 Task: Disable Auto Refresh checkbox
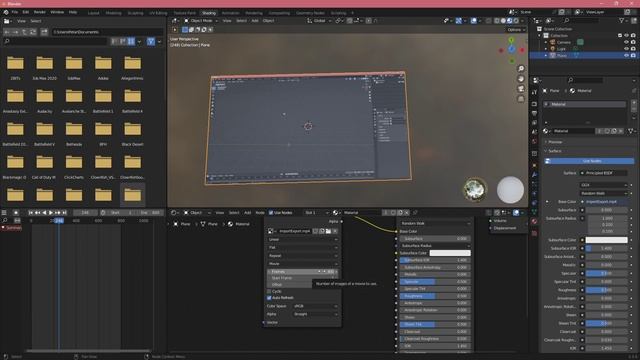coord(269,298)
